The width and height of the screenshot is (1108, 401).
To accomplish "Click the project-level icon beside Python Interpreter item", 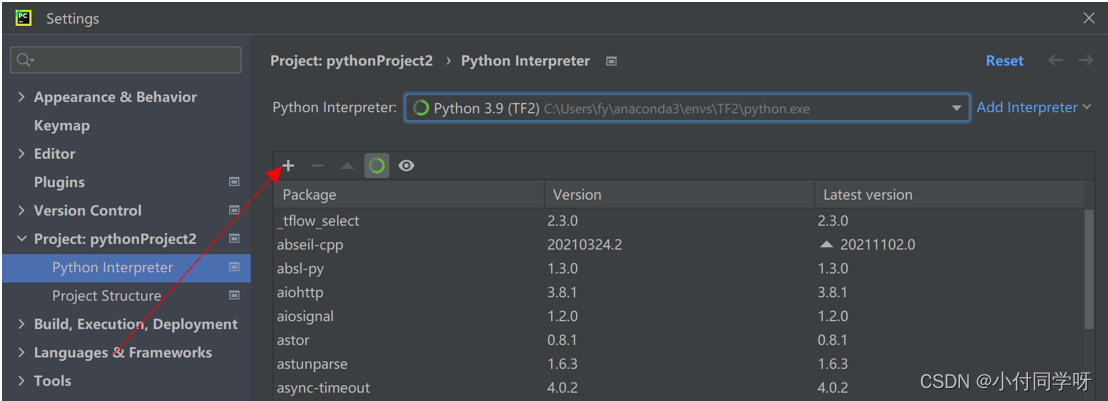I will (235, 267).
